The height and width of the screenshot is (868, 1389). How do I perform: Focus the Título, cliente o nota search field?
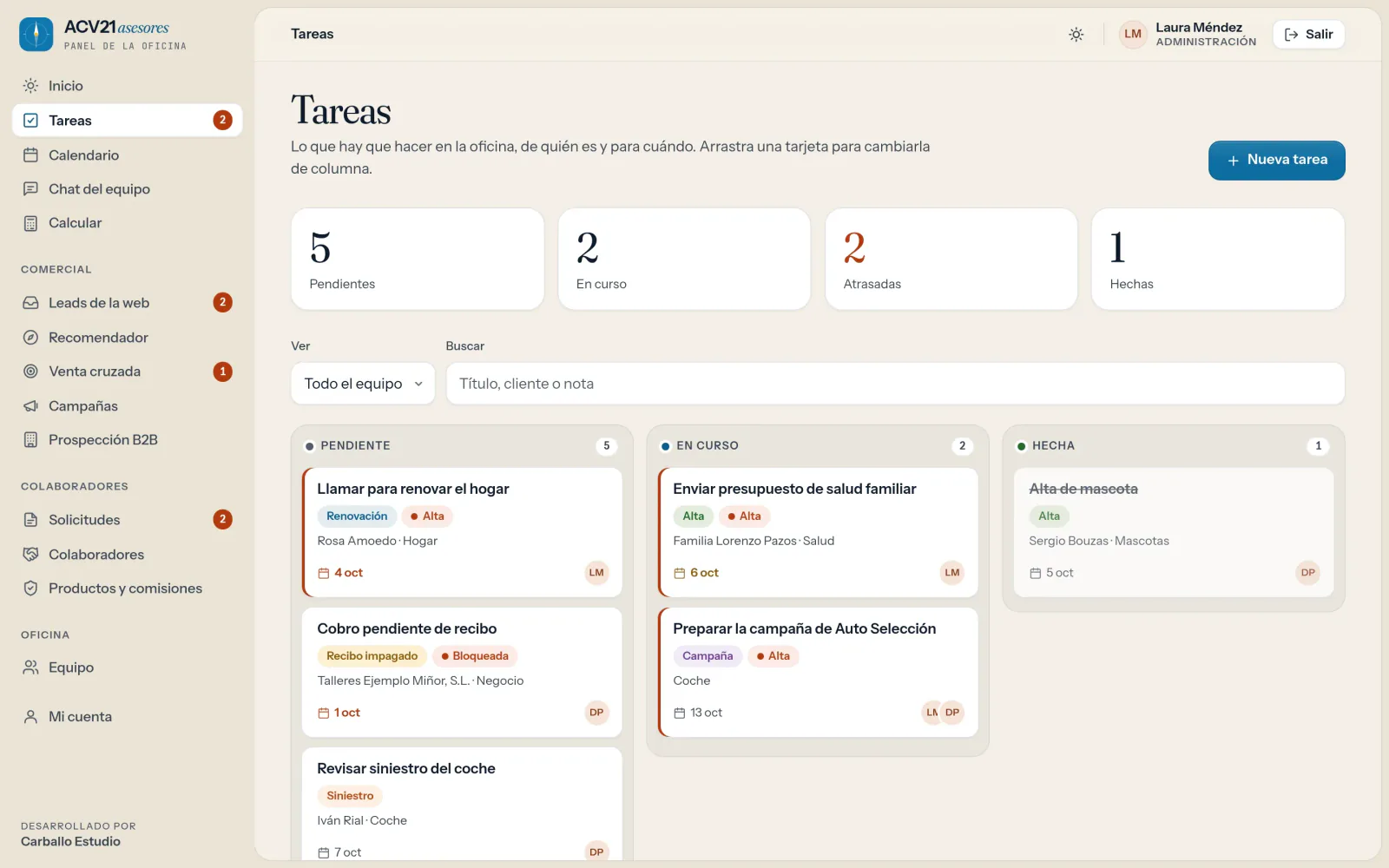tap(895, 384)
